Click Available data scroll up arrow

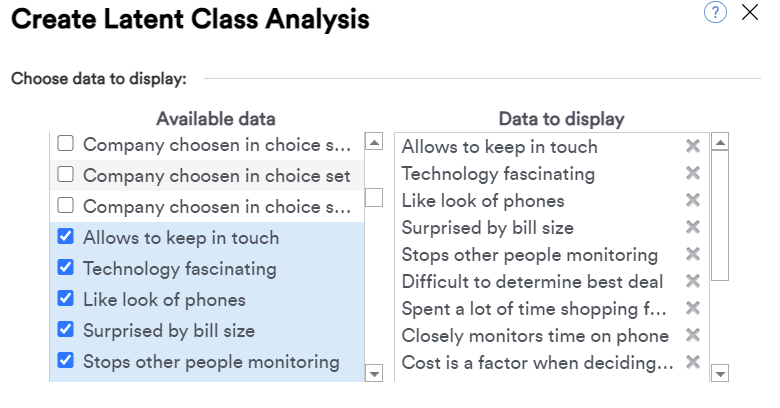tap(374, 142)
